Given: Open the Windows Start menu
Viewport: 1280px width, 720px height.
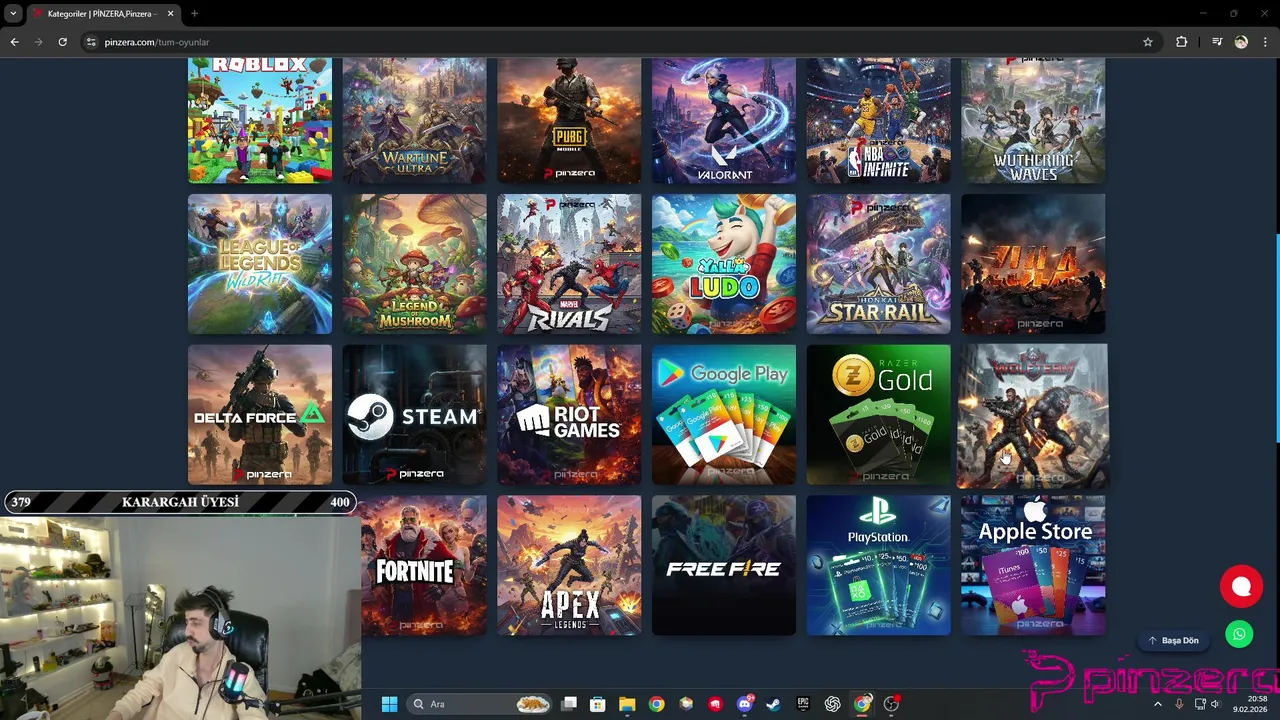Looking at the screenshot, I should point(389,704).
